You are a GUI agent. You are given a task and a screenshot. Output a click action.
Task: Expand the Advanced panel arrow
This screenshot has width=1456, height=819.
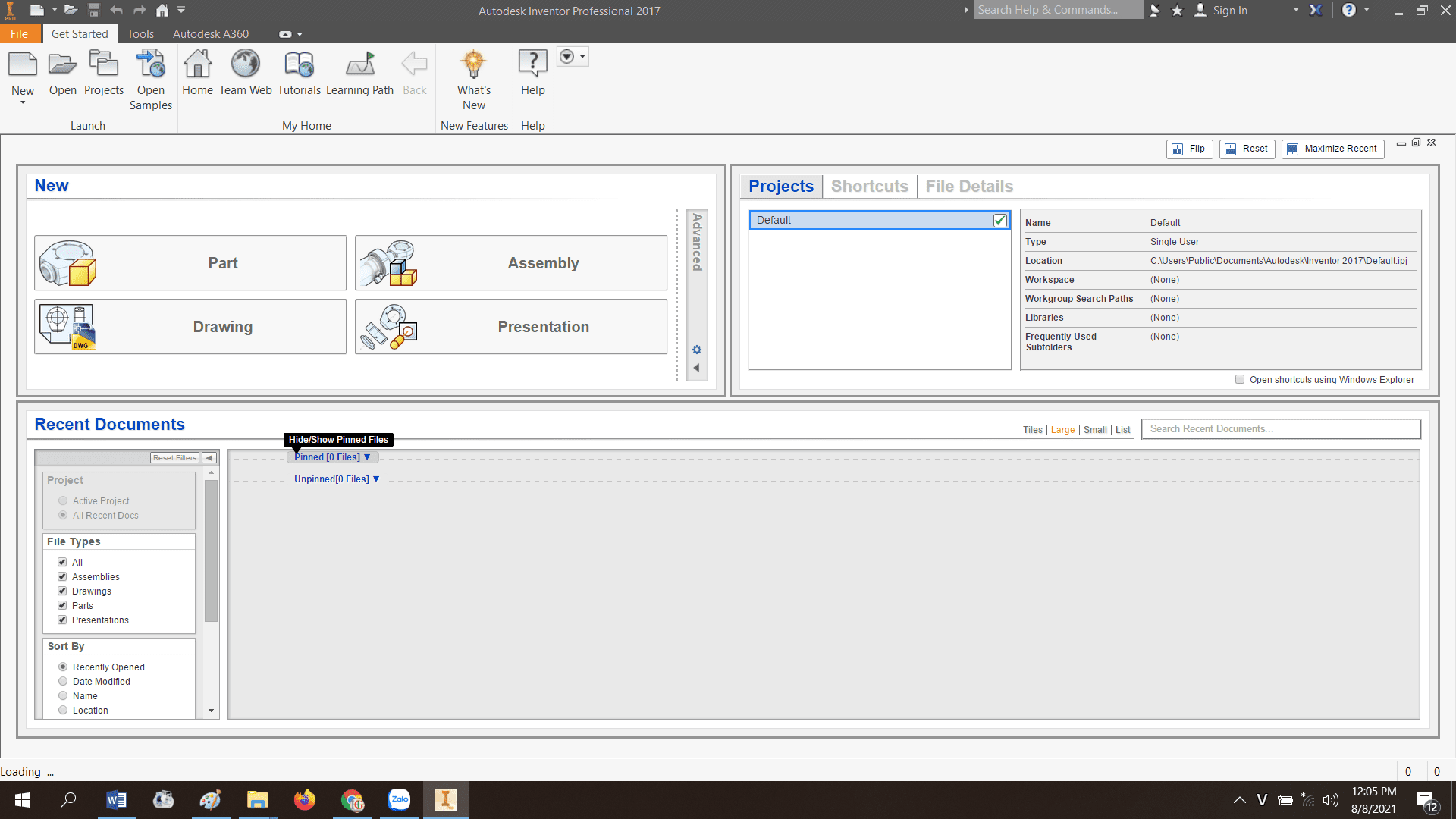coord(696,369)
